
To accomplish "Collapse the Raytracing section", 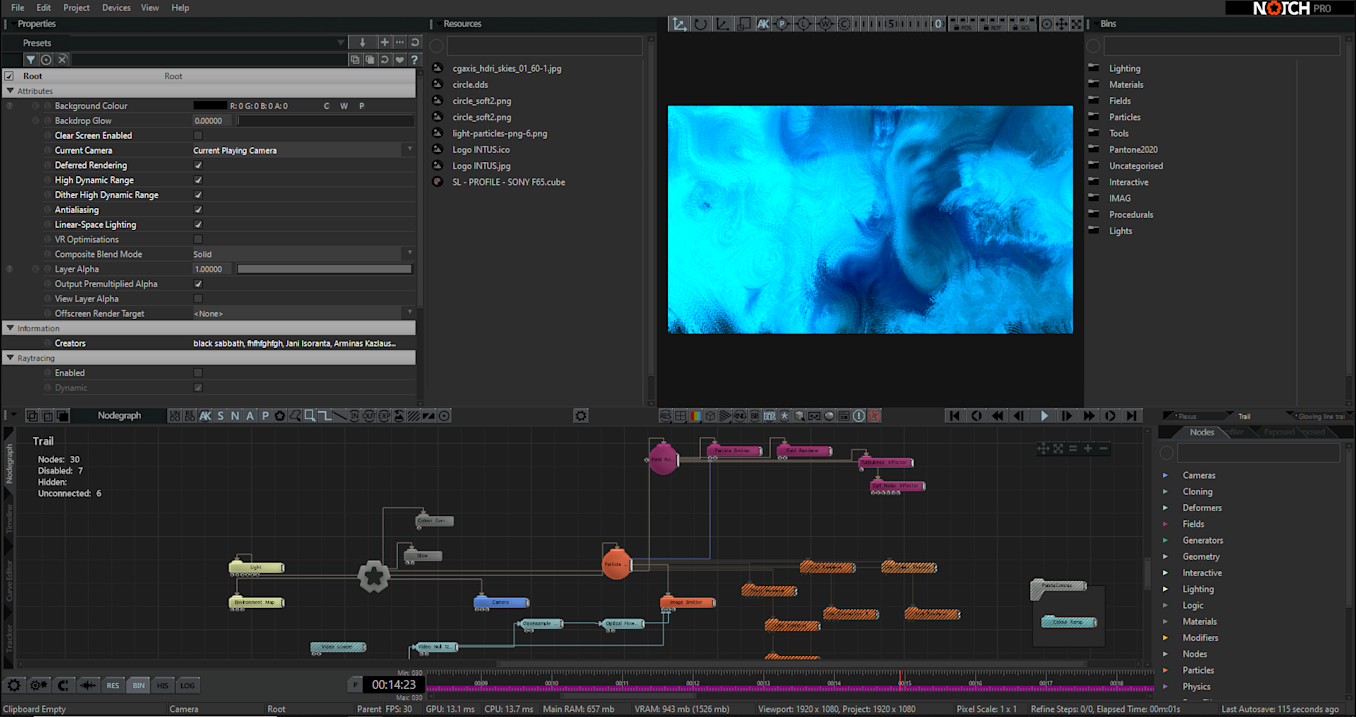I will pos(10,358).
